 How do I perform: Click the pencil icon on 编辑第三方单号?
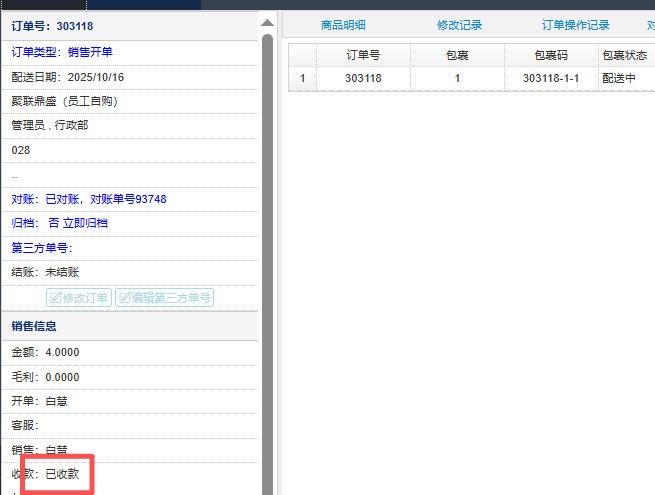(125, 298)
